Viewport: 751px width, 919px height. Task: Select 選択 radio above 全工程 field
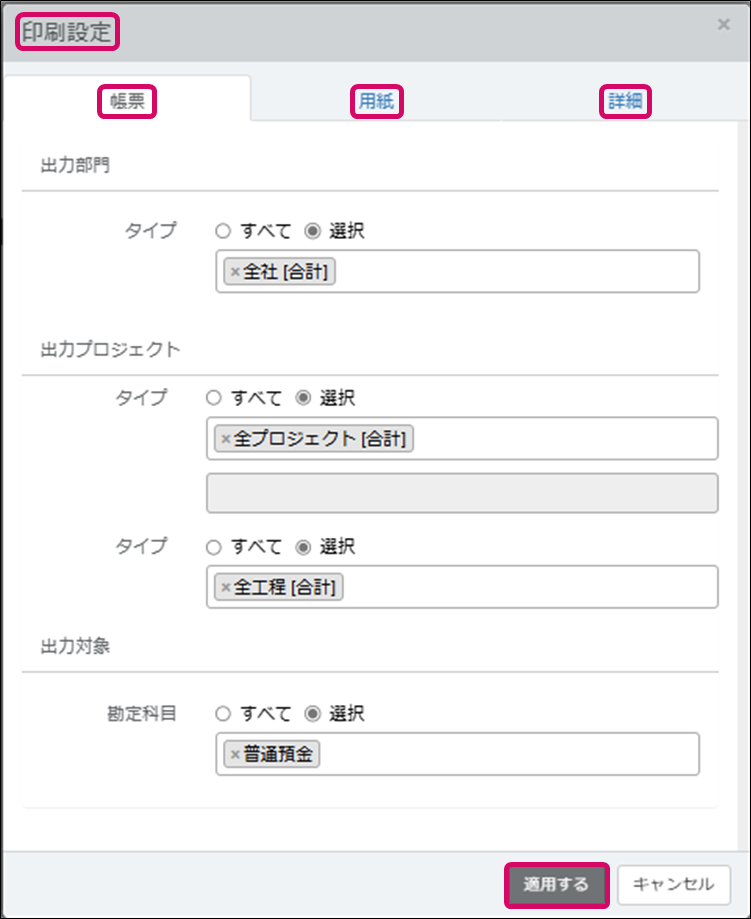[x=302, y=547]
